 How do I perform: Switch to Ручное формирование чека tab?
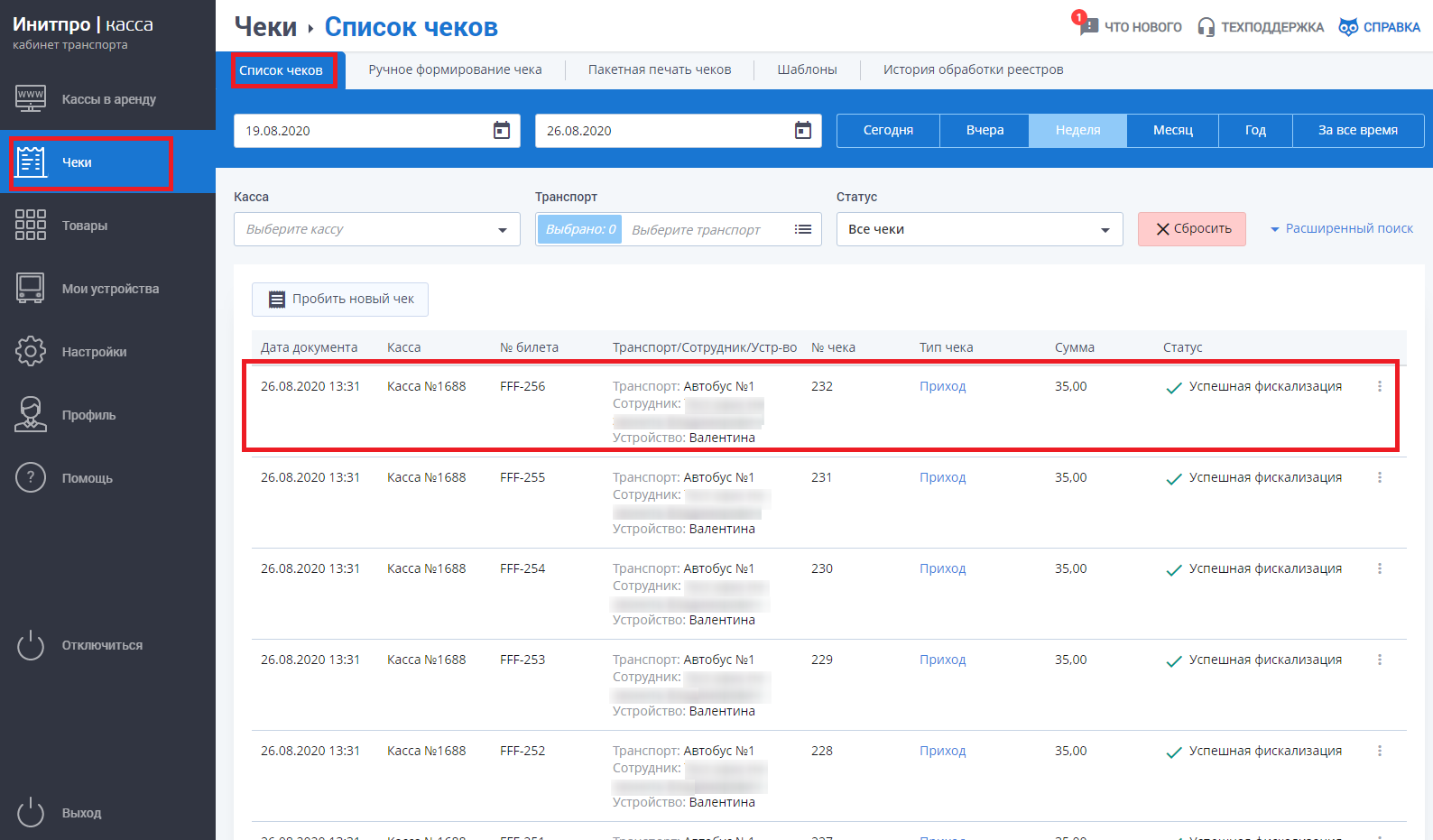455,69
